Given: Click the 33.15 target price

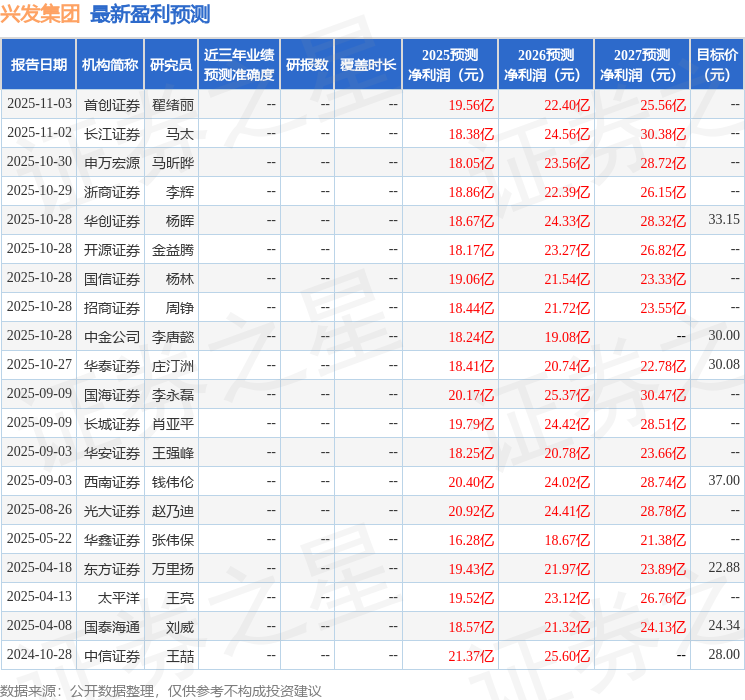Looking at the screenshot, I should (724, 220).
